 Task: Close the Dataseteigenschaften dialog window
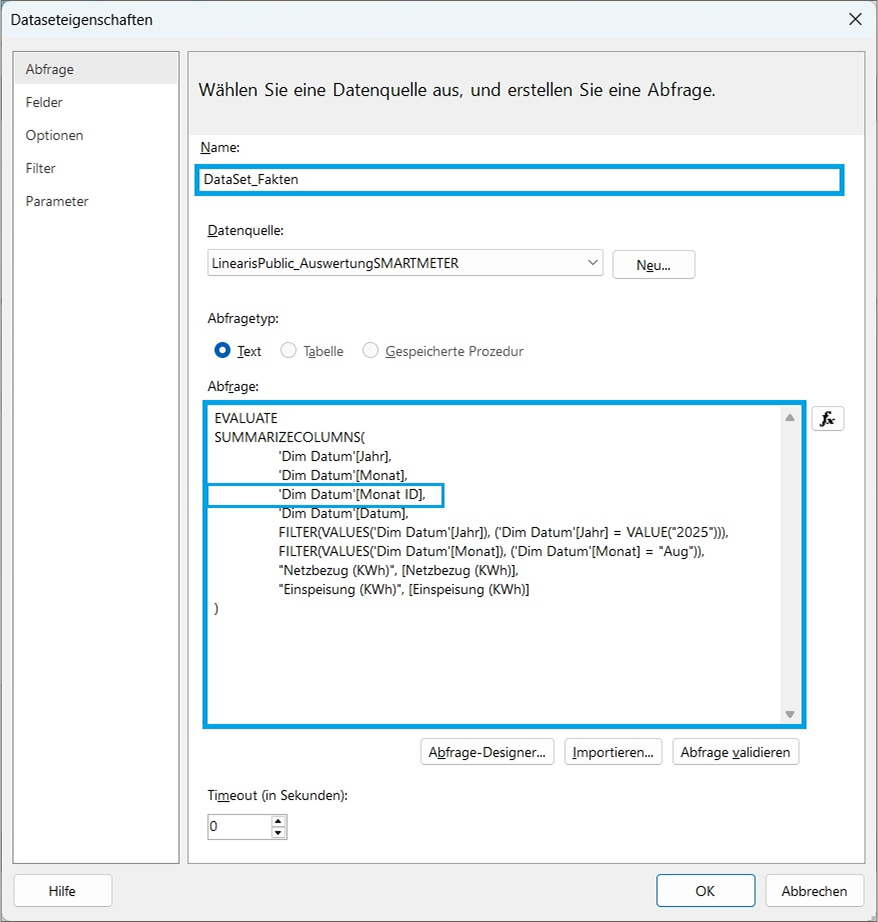pos(854,19)
